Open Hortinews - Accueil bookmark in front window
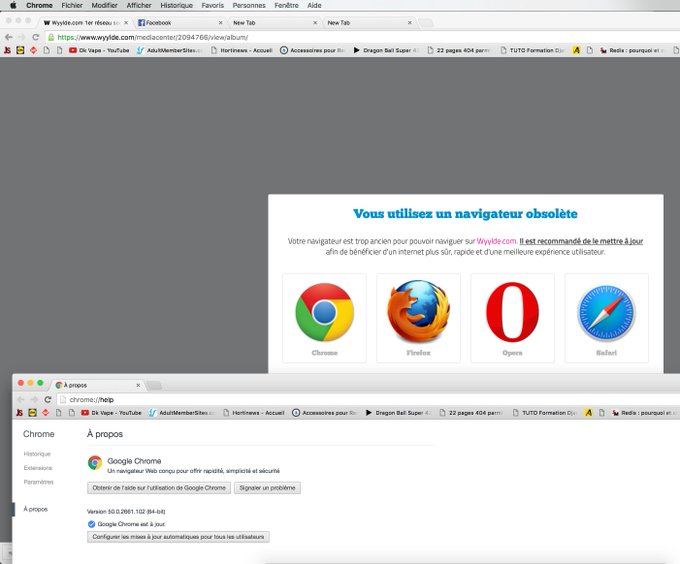 coord(253,413)
